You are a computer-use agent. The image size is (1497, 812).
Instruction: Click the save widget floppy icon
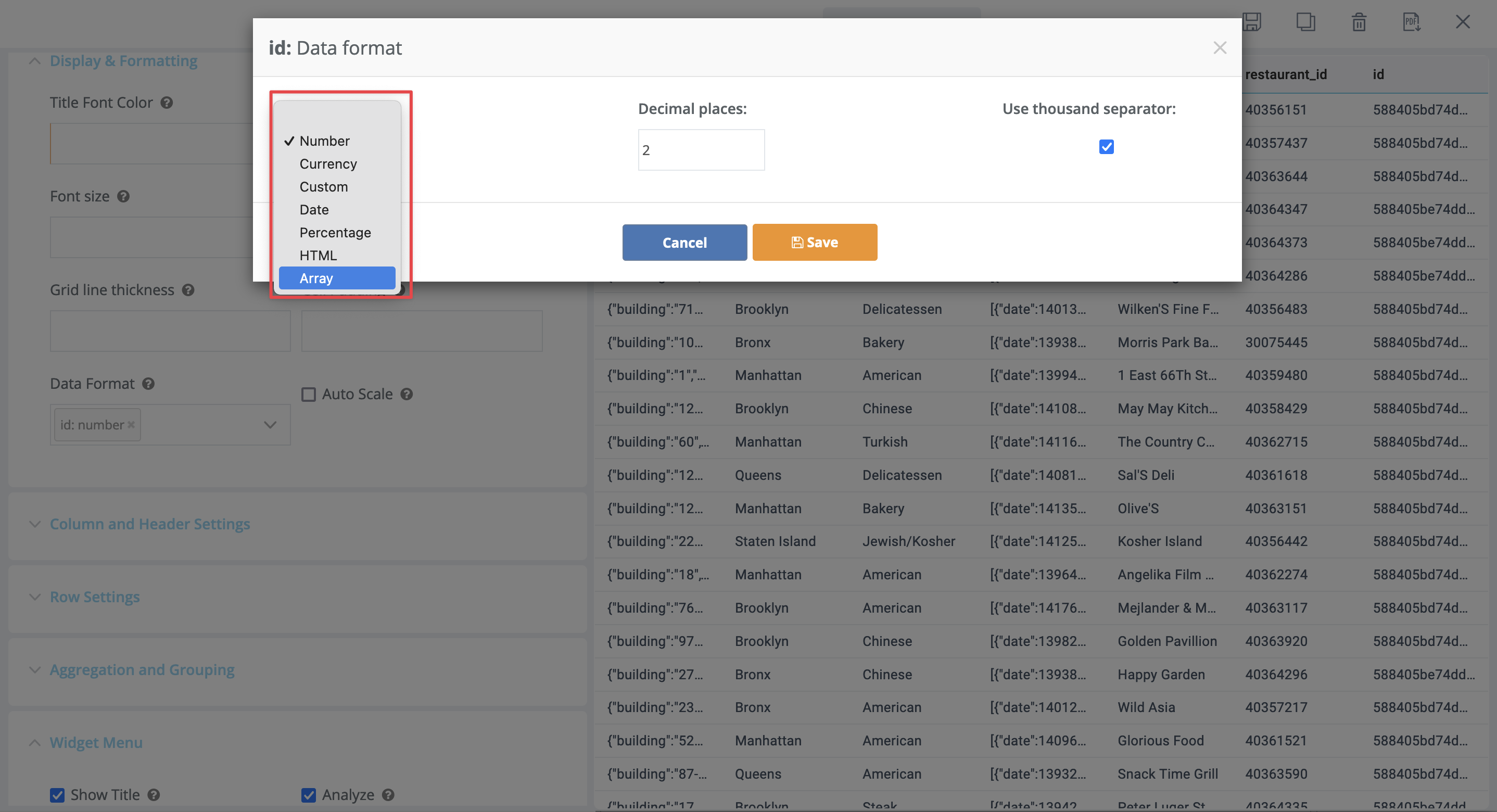click(1252, 22)
